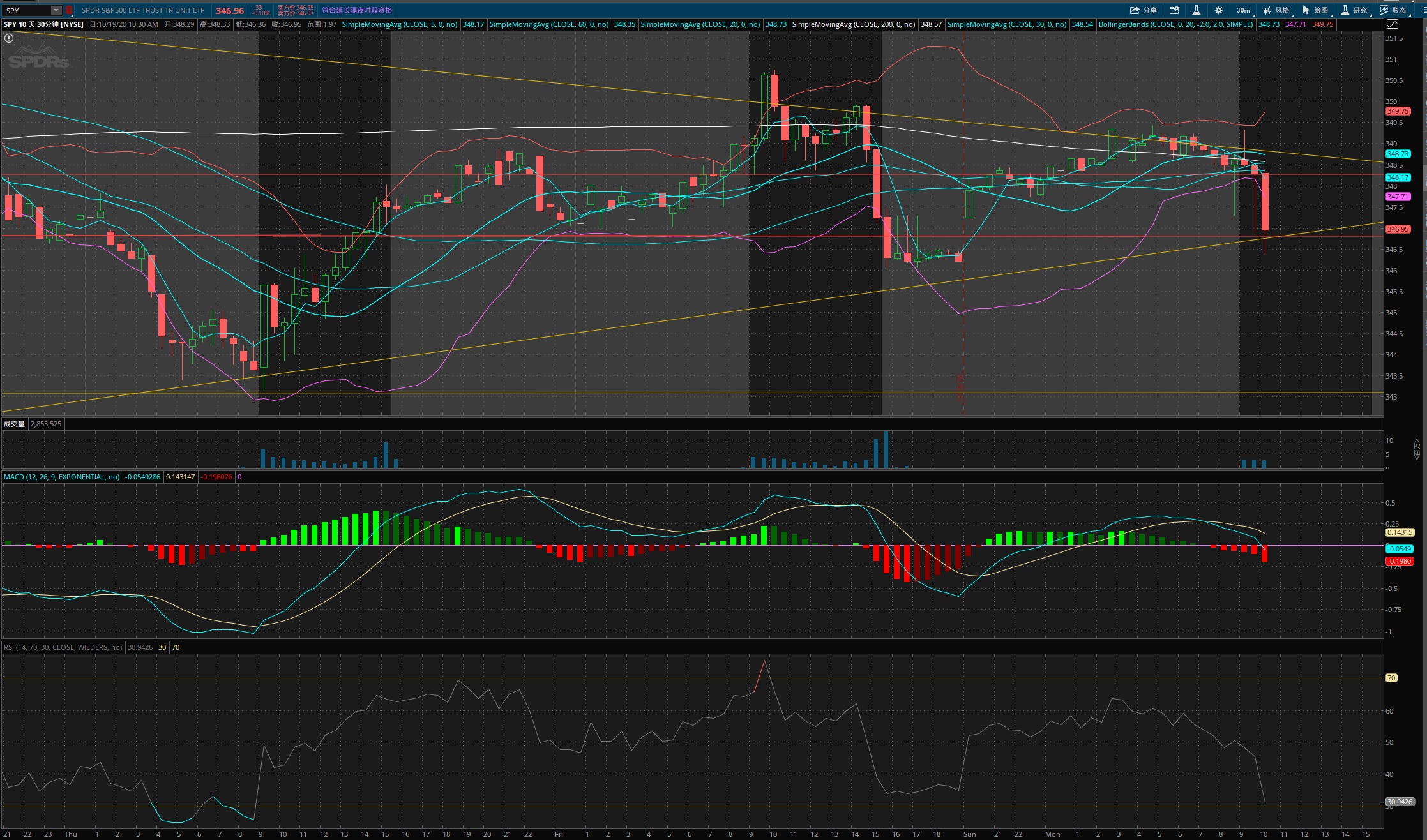Open chart settings gear icon
Viewport: 1427px width, 840px height.
(1219, 10)
